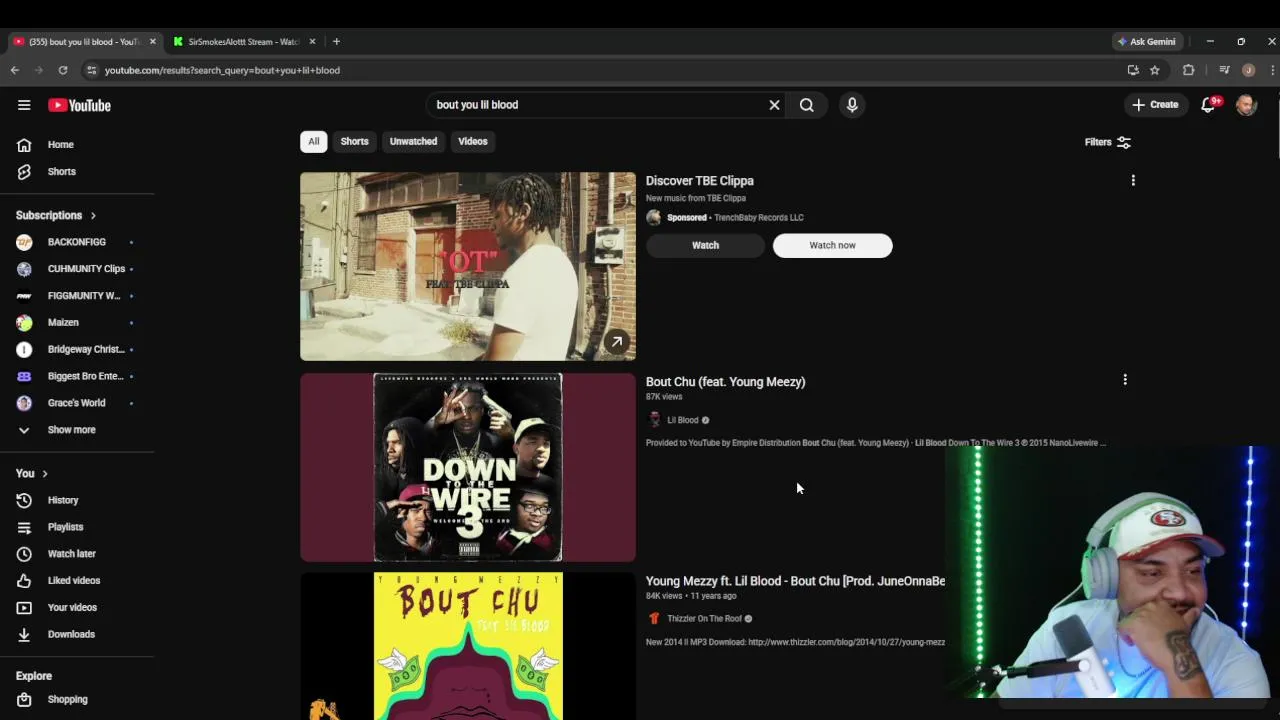Open Ask Gemini in browser
Viewport: 1280px width, 720px height.
(x=1148, y=42)
